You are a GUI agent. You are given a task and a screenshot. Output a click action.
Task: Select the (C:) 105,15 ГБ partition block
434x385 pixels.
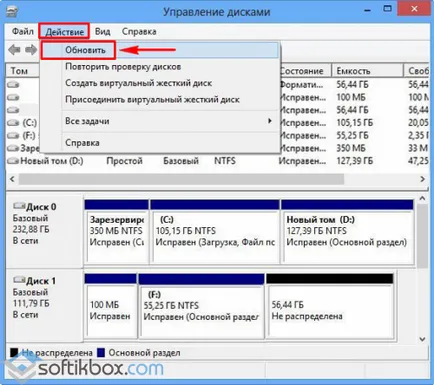[215, 232]
